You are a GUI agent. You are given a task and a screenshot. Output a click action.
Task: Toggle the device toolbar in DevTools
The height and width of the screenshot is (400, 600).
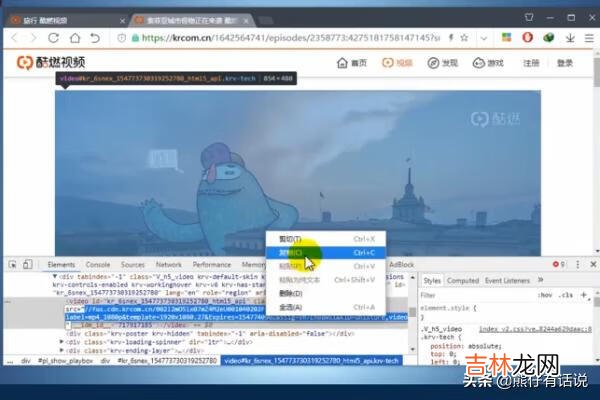(x=30, y=265)
